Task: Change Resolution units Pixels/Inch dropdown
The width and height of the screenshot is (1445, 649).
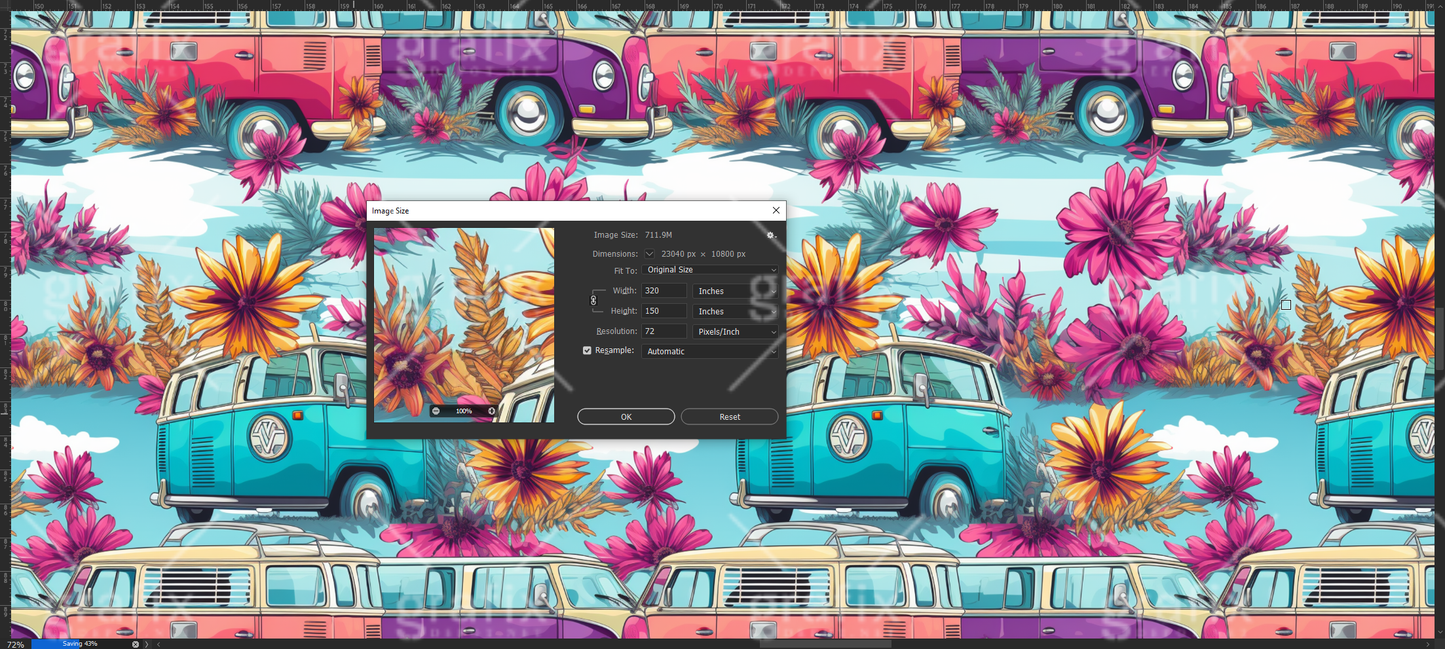Action: (x=735, y=332)
